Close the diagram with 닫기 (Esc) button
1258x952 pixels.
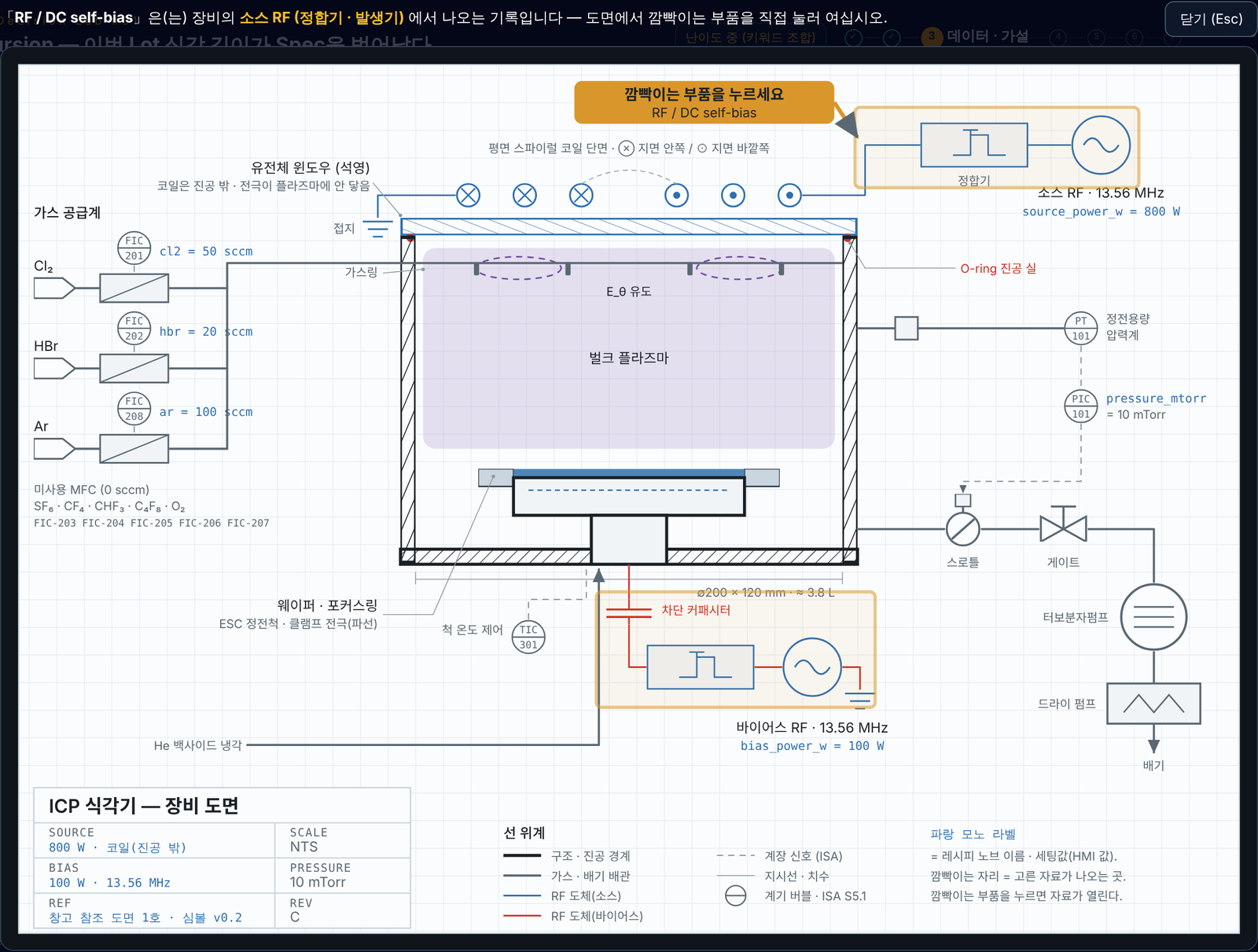tap(1211, 19)
